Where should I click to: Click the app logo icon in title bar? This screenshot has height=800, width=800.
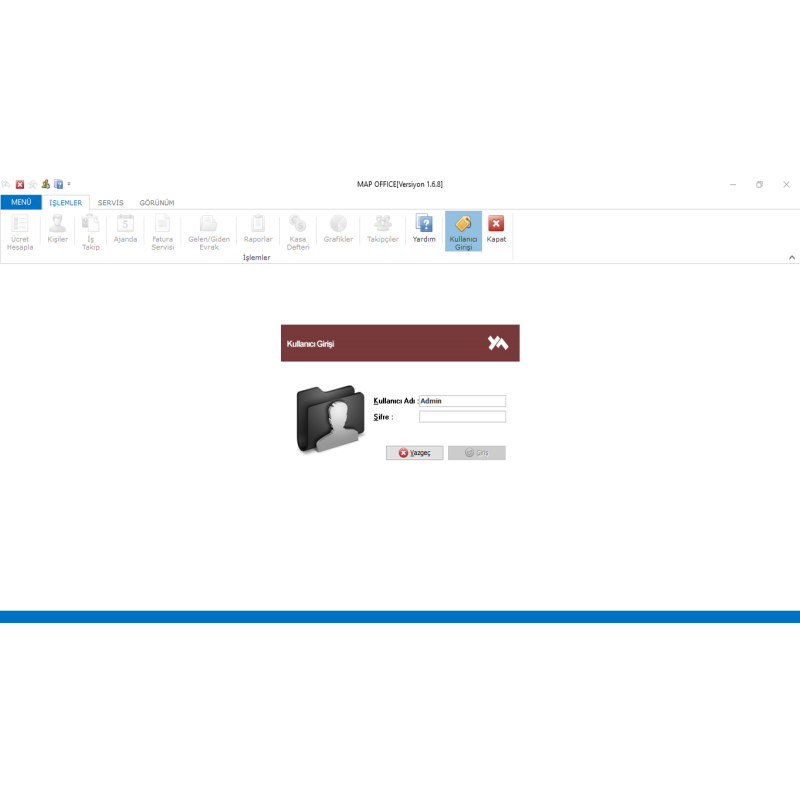click(6, 184)
